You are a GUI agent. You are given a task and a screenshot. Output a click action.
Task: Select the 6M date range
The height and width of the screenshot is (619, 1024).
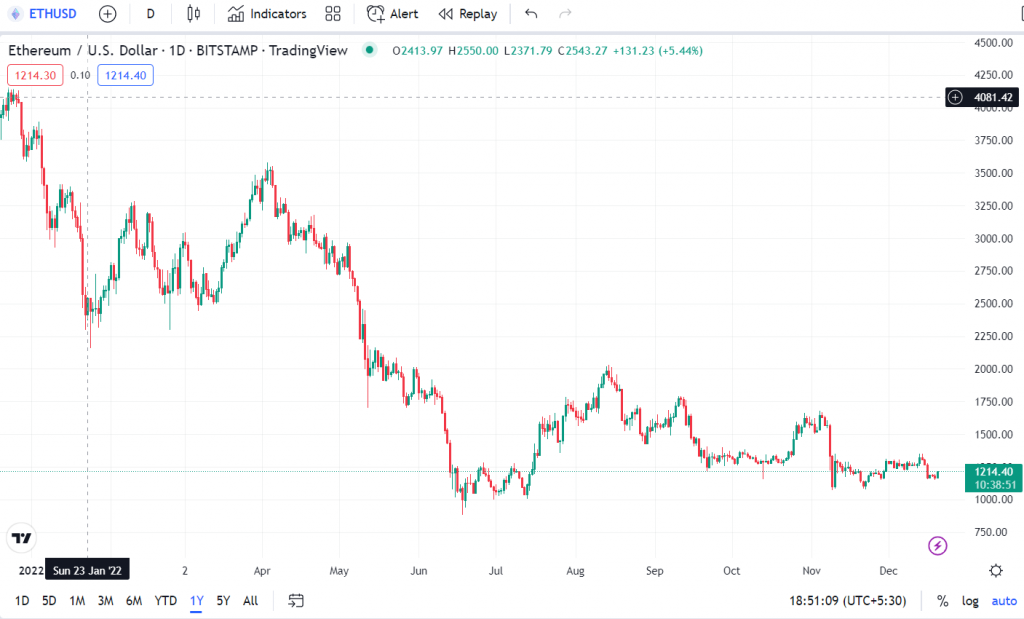(134, 601)
